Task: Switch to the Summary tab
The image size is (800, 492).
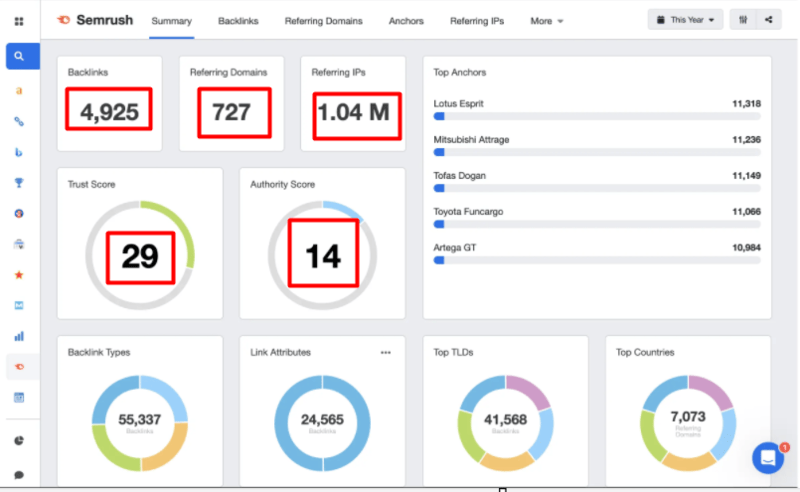Action: click(171, 21)
